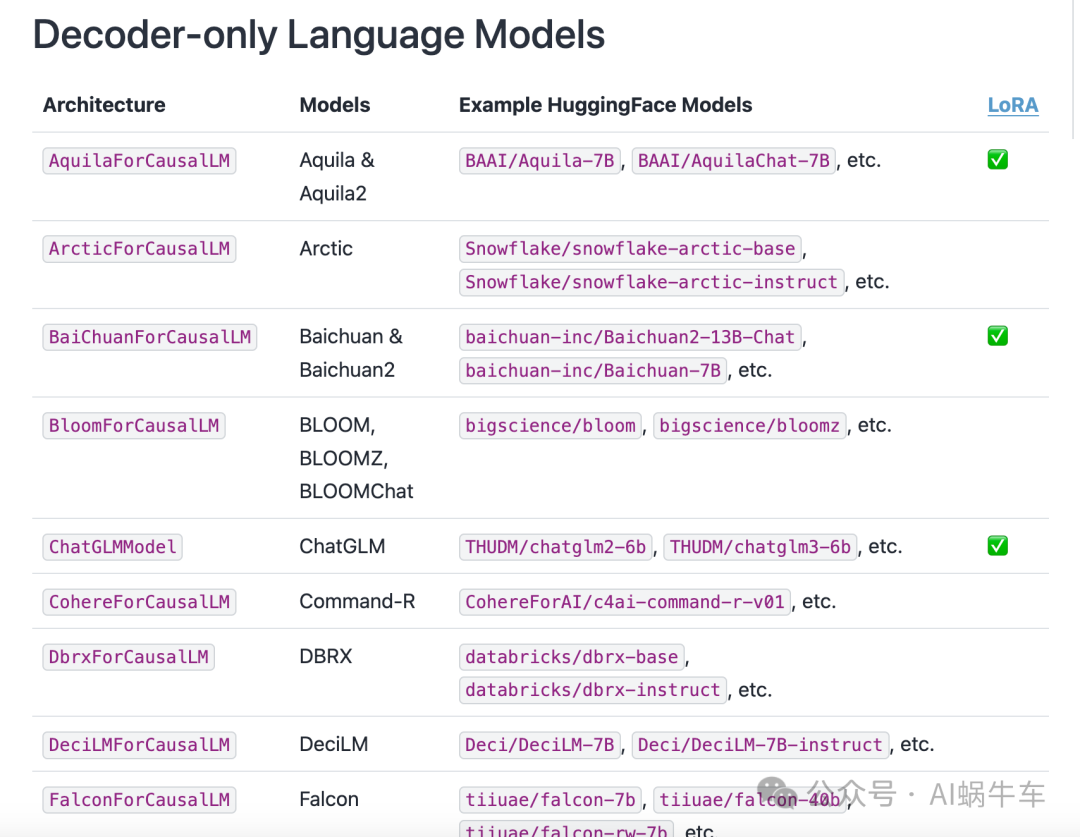Click the green checkmark in the Baichuan row

[997, 336]
